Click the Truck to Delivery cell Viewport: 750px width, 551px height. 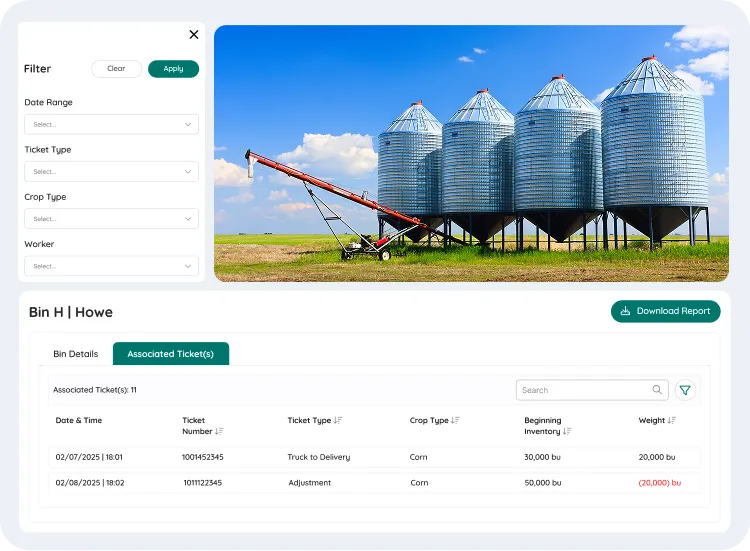[319, 457]
